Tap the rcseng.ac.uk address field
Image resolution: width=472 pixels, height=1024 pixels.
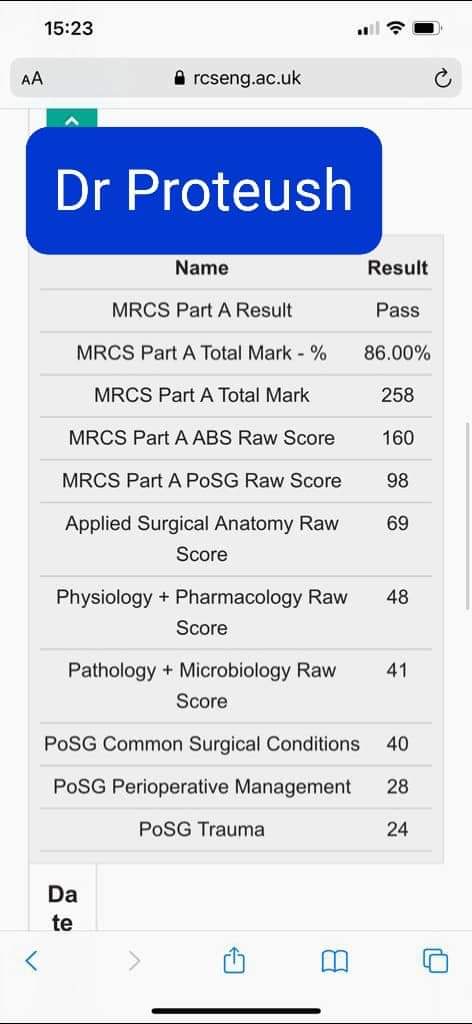pyautogui.click(x=236, y=78)
